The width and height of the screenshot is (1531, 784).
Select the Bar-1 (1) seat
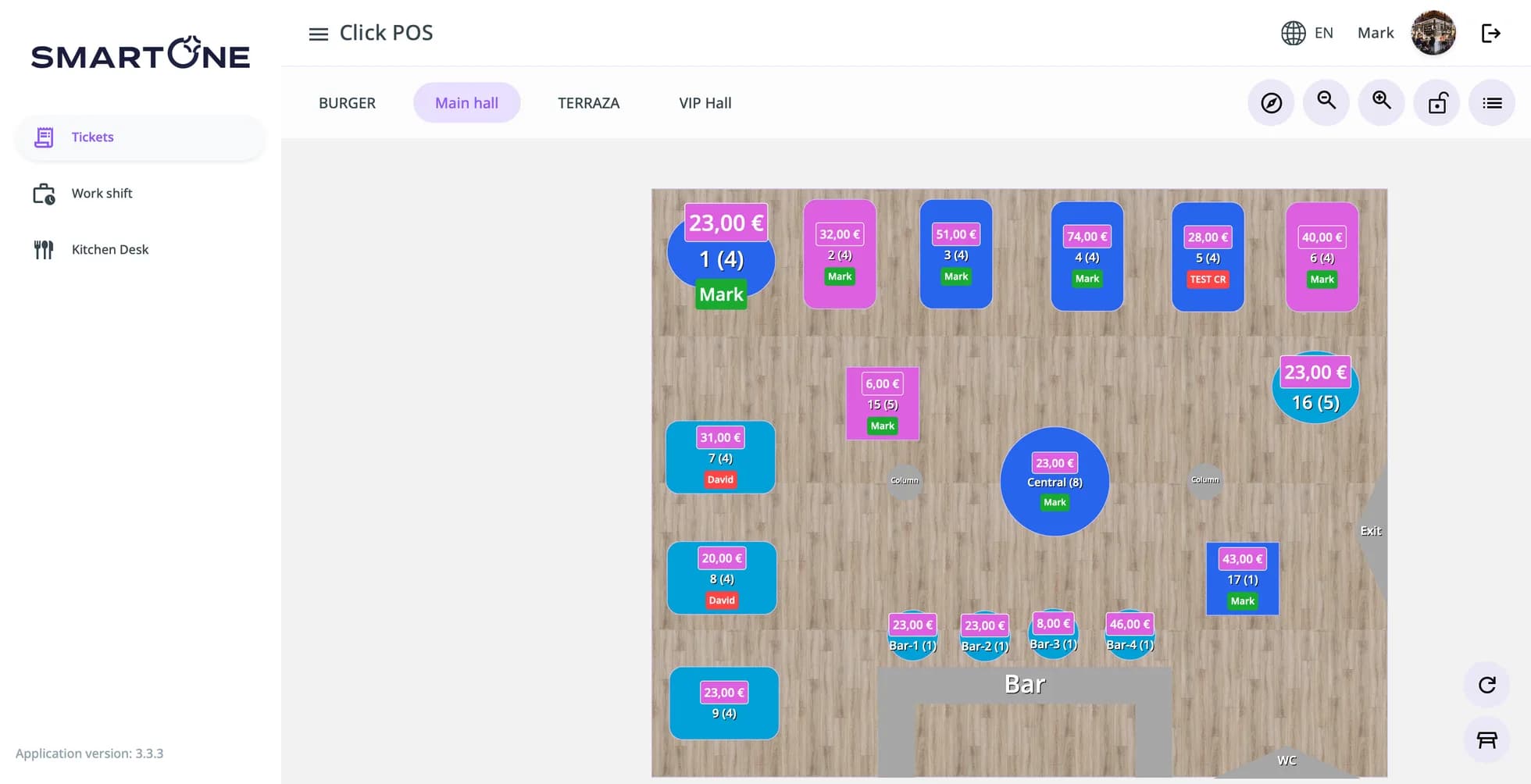pos(912,636)
